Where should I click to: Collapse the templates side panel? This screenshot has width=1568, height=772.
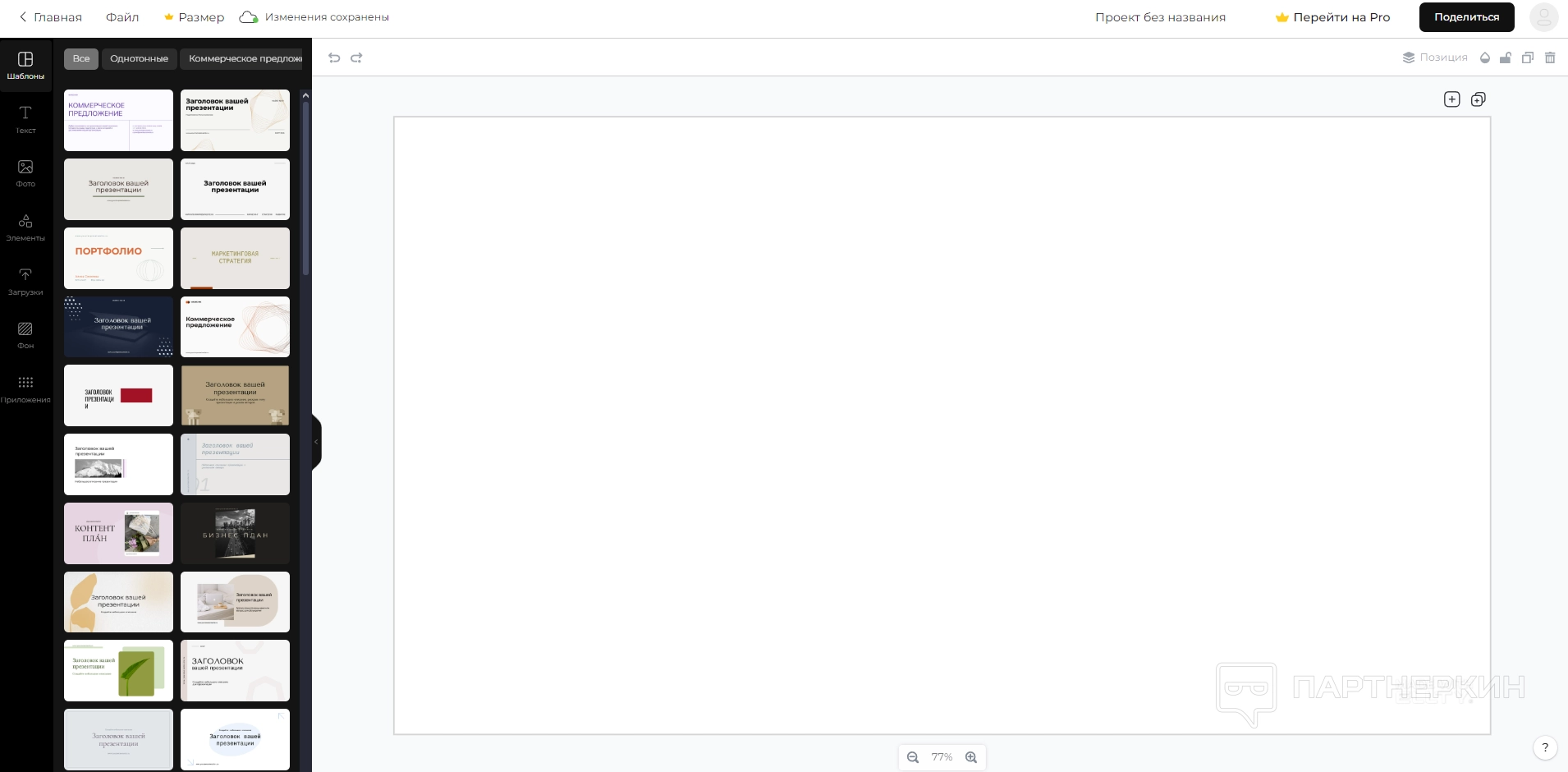tap(316, 442)
